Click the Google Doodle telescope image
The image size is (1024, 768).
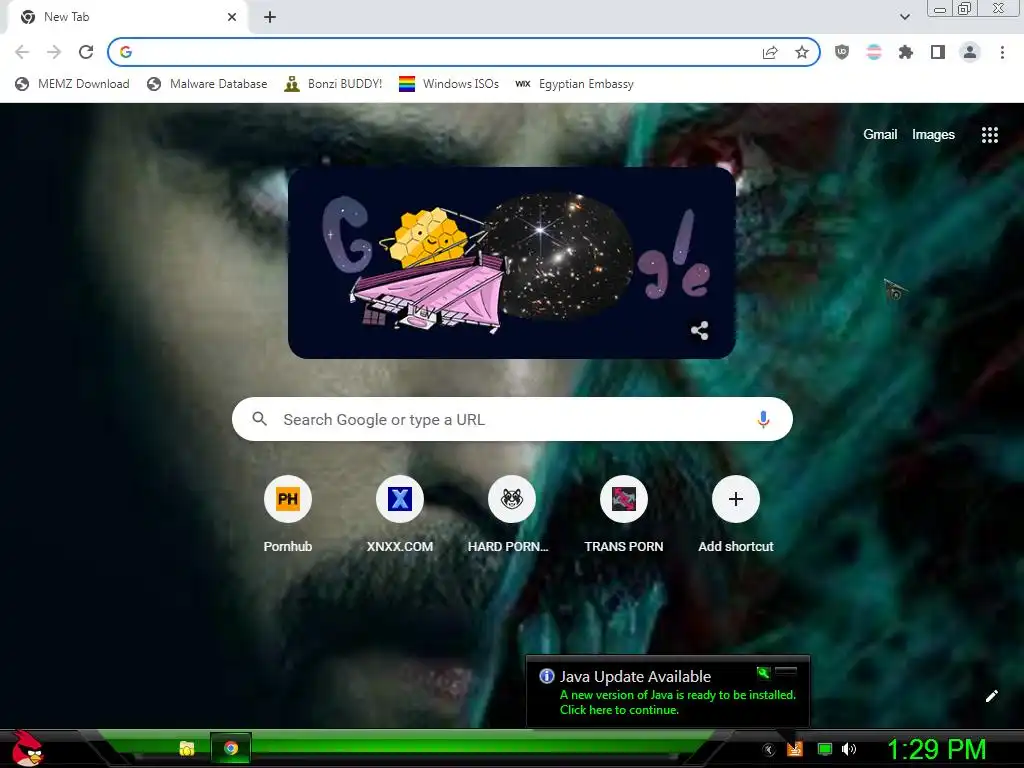coord(512,263)
